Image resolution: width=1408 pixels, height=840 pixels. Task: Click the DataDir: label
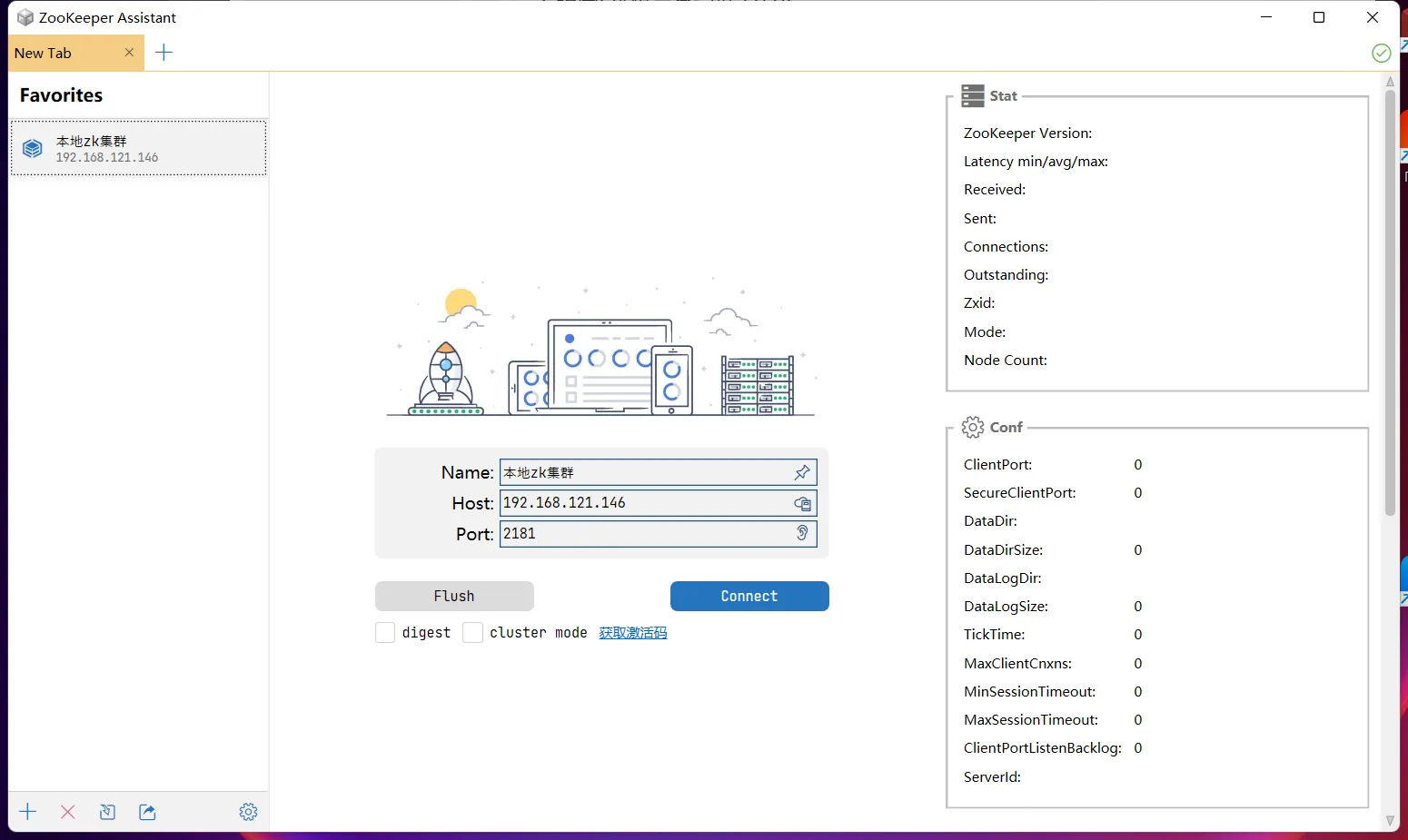(x=990, y=521)
